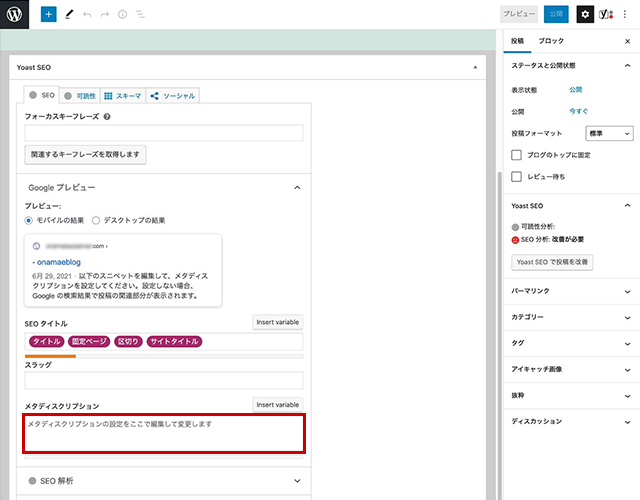This screenshot has height=500, width=640.
Task: Collapse the Yoast SEO sidebar panel
Action: coord(571,206)
